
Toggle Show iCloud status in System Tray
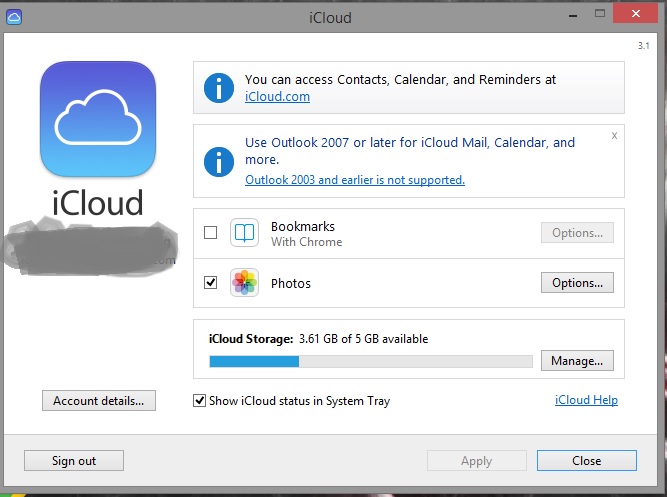200,400
